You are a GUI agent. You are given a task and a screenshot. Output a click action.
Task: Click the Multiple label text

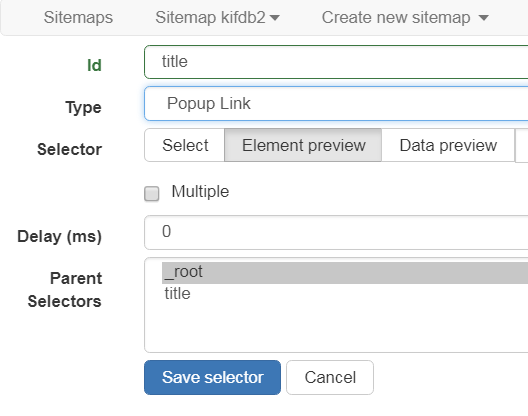pyautogui.click(x=200, y=192)
